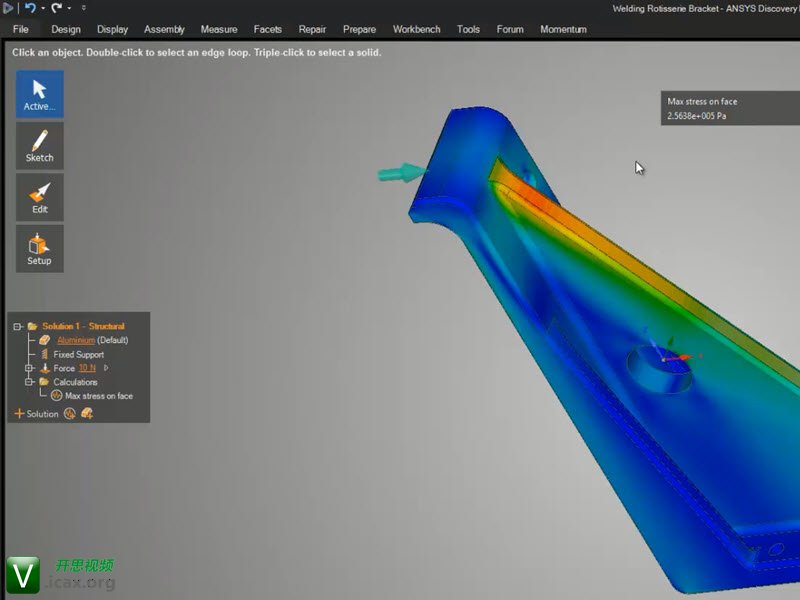Click the Max stress on face result readout
The image size is (800, 600).
tap(730, 108)
